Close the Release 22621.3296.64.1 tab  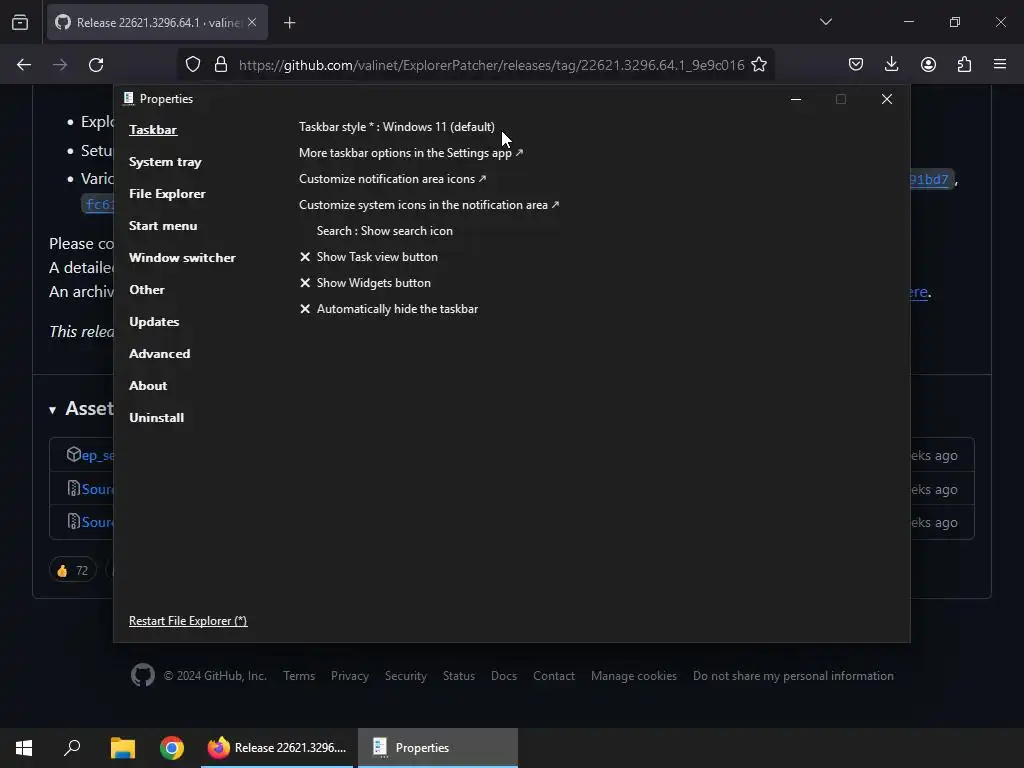(252, 22)
